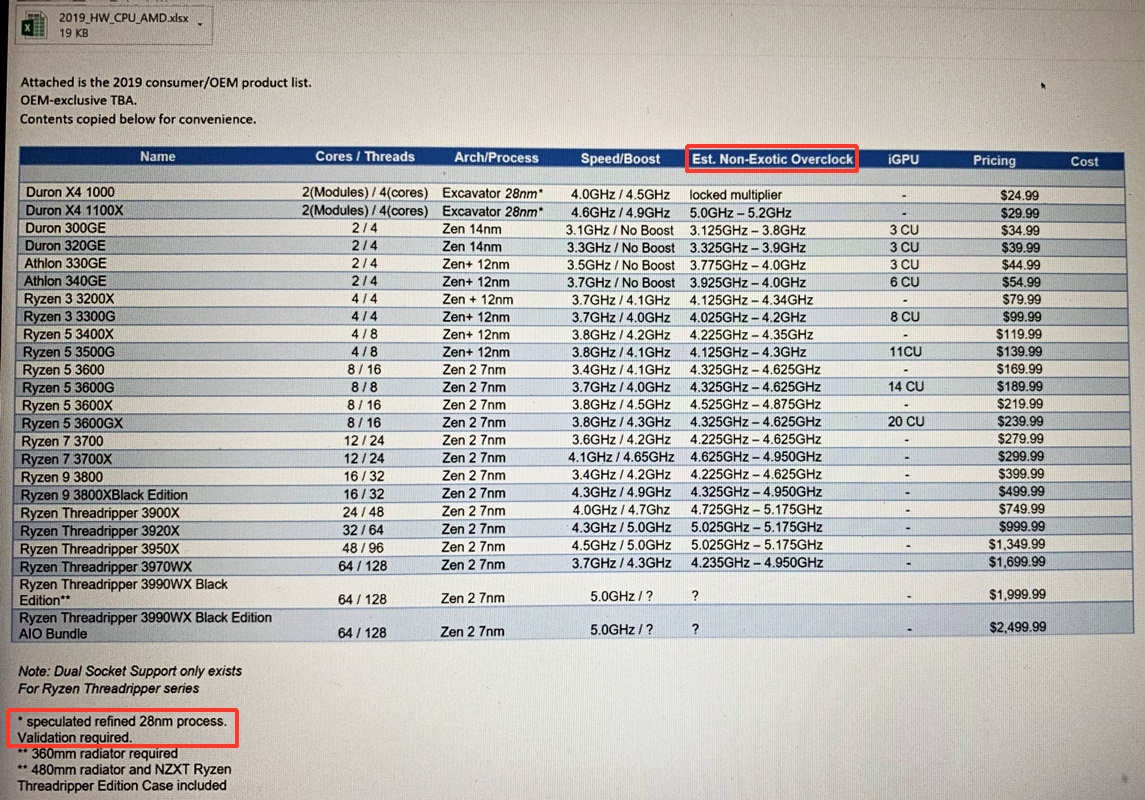
Task: Click the 2019_HW_CPU_AMD.xlsx file name
Action: point(123,17)
